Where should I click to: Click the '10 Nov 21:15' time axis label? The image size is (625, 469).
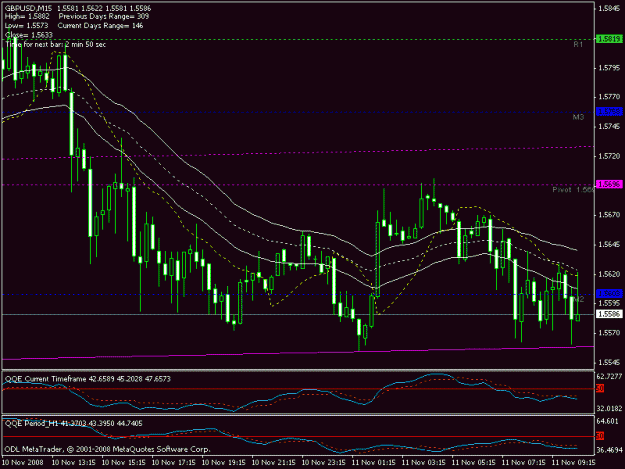274,463
